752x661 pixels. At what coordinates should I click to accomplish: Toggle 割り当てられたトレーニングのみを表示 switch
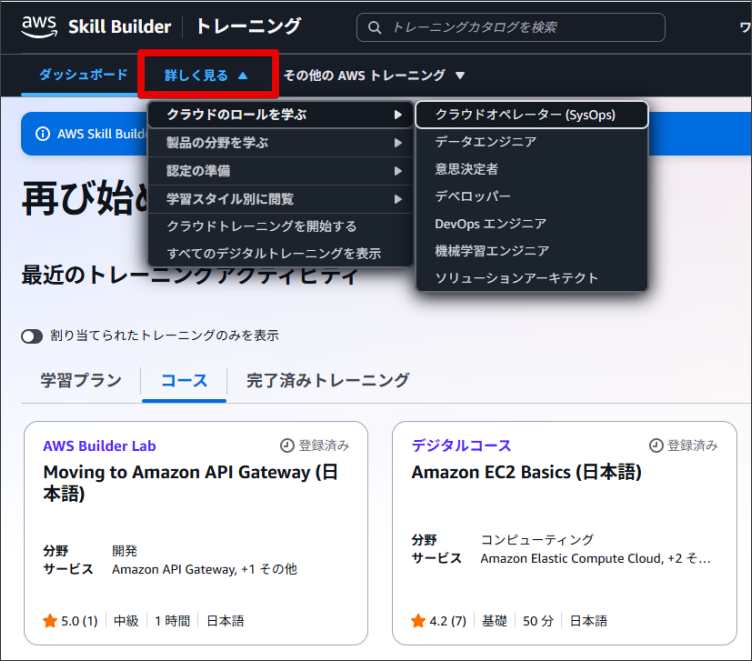coord(32,336)
